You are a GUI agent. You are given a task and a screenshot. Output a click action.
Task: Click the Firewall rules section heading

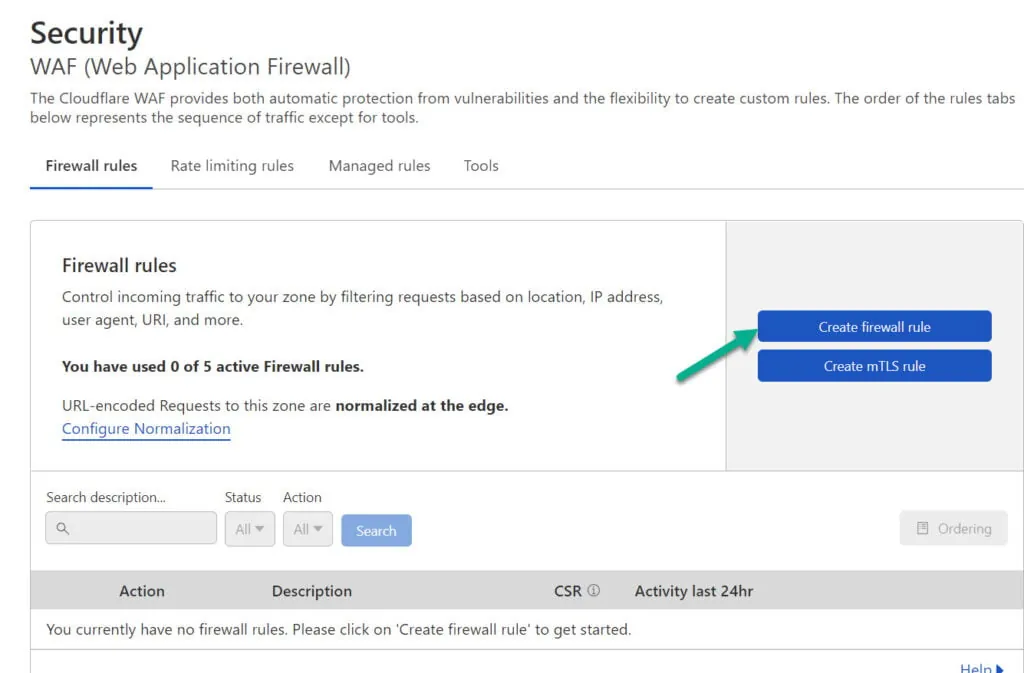(120, 265)
